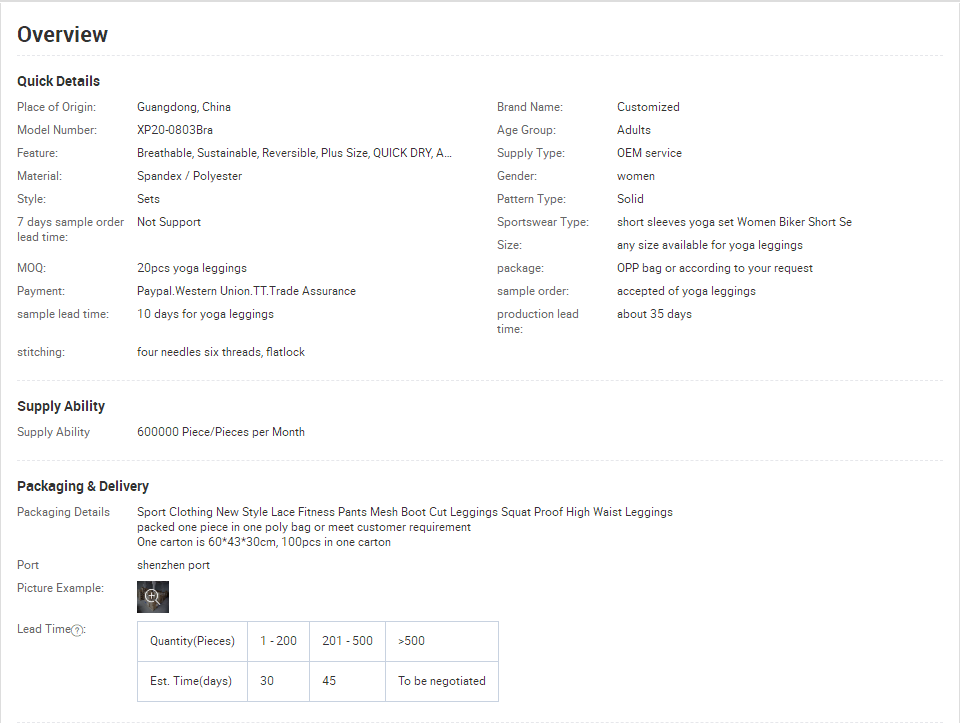
Task: Click the 600000 Pieces per Month value
Action: (221, 432)
